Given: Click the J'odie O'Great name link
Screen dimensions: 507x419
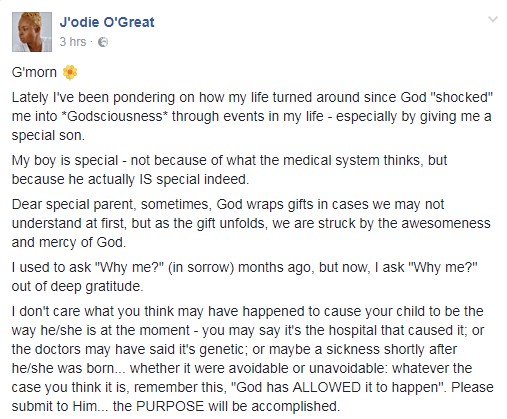Looking at the screenshot, I should (107, 22).
